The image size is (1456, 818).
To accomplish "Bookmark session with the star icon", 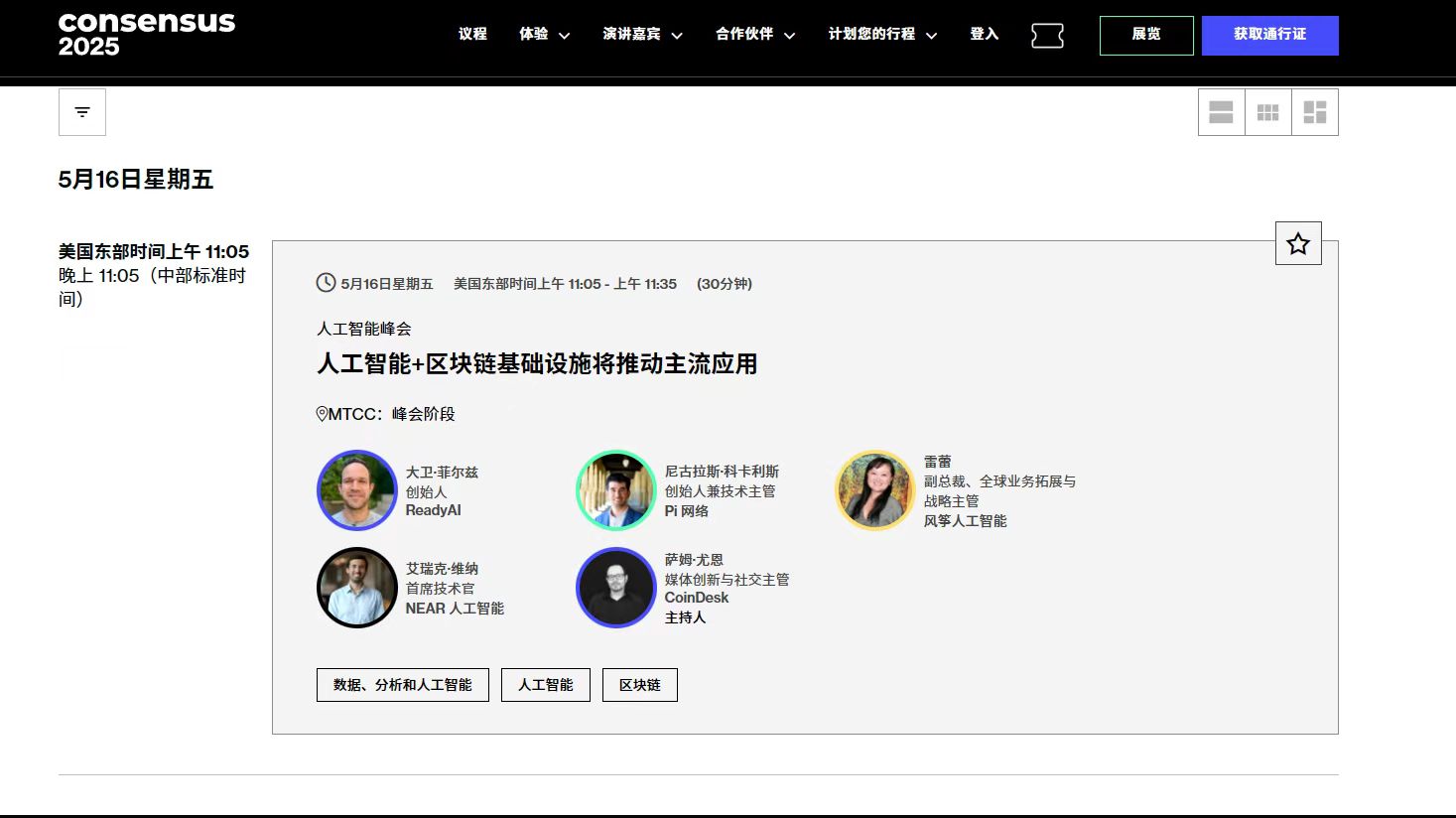I will point(1298,243).
